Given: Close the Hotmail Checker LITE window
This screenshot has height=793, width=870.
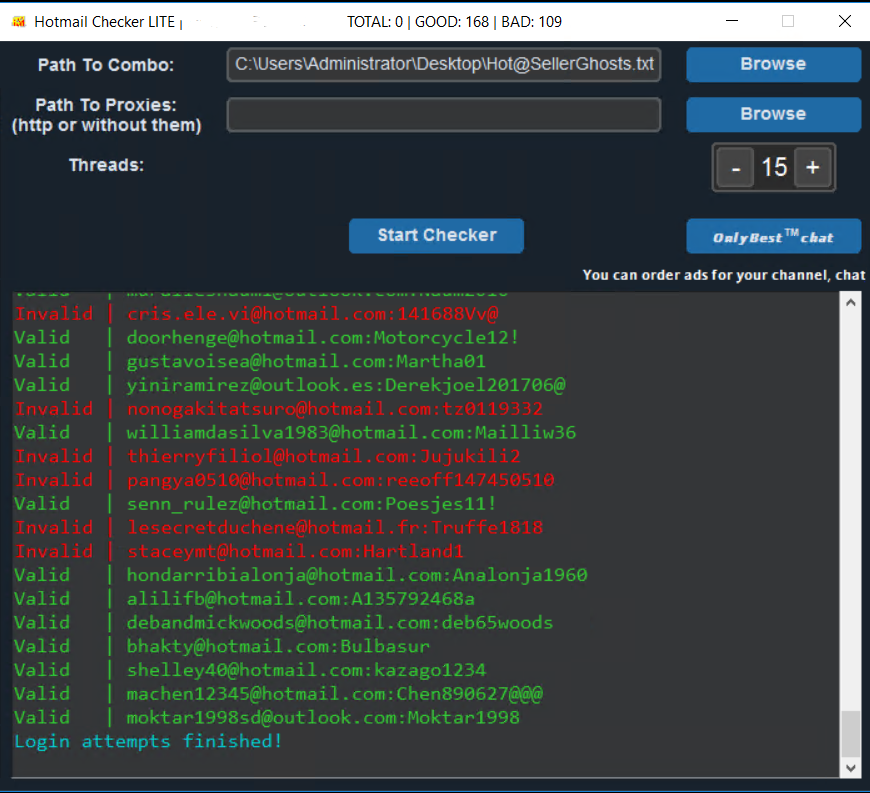Looking at the screenshot, I should 844,21.
